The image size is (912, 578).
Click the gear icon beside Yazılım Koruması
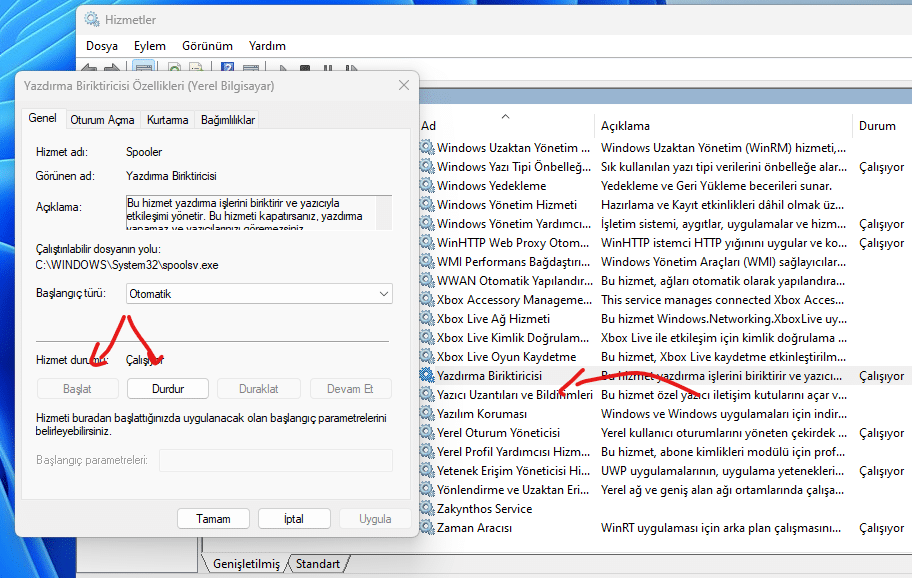coord(427,413)
